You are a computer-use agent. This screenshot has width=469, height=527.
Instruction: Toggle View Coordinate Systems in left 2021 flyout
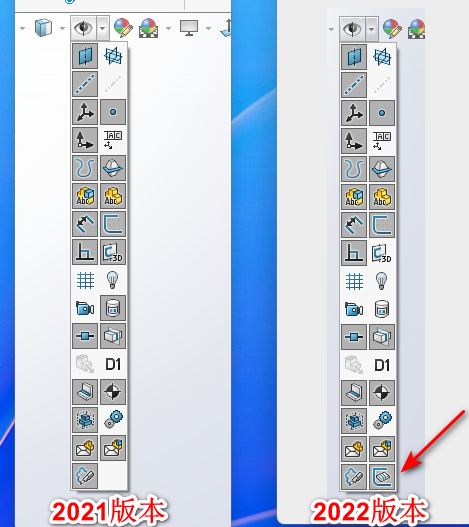pyautogui.click(x=85, y=140)
